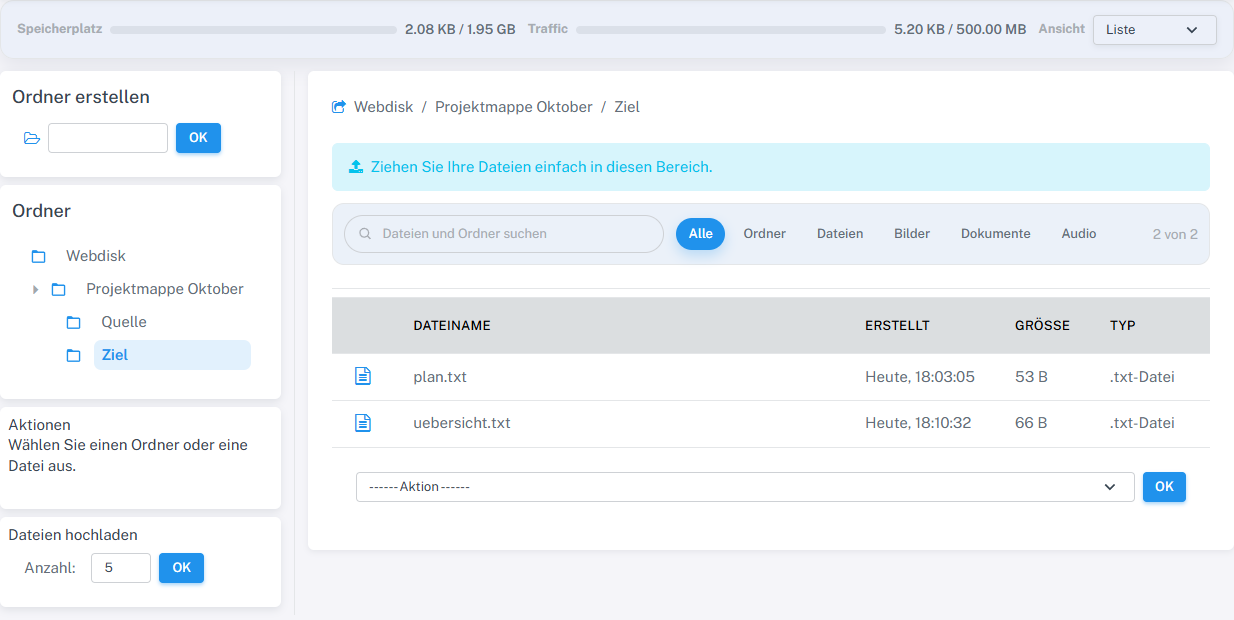This screenshot has width=1234, height=620.
Task: Switch to the Dateien filter tab
Action: pos(840,234)
